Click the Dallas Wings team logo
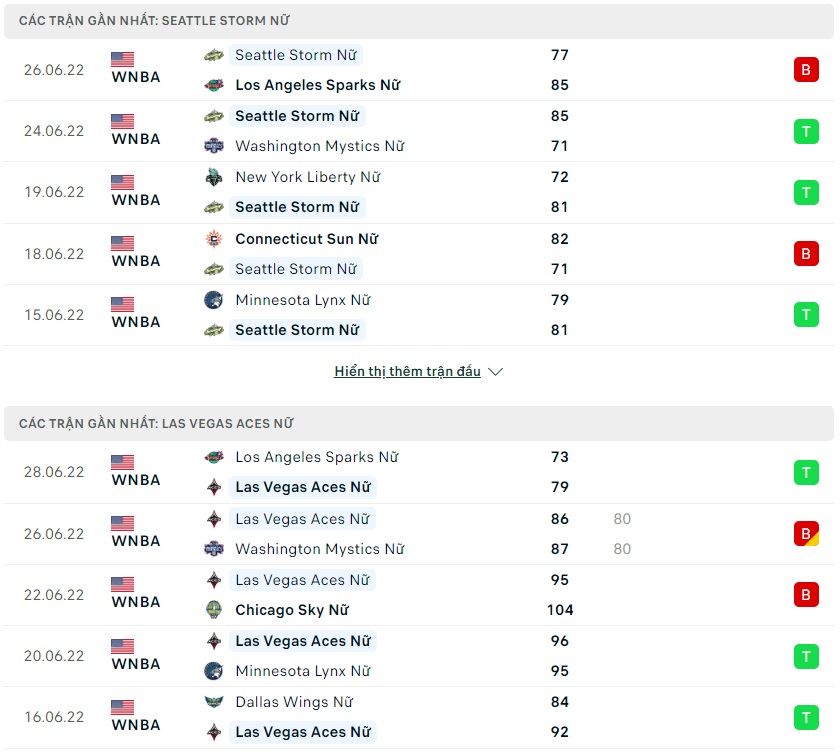This screenshot has height=753, width=840. pyautogui.click(x=214, y=702)
